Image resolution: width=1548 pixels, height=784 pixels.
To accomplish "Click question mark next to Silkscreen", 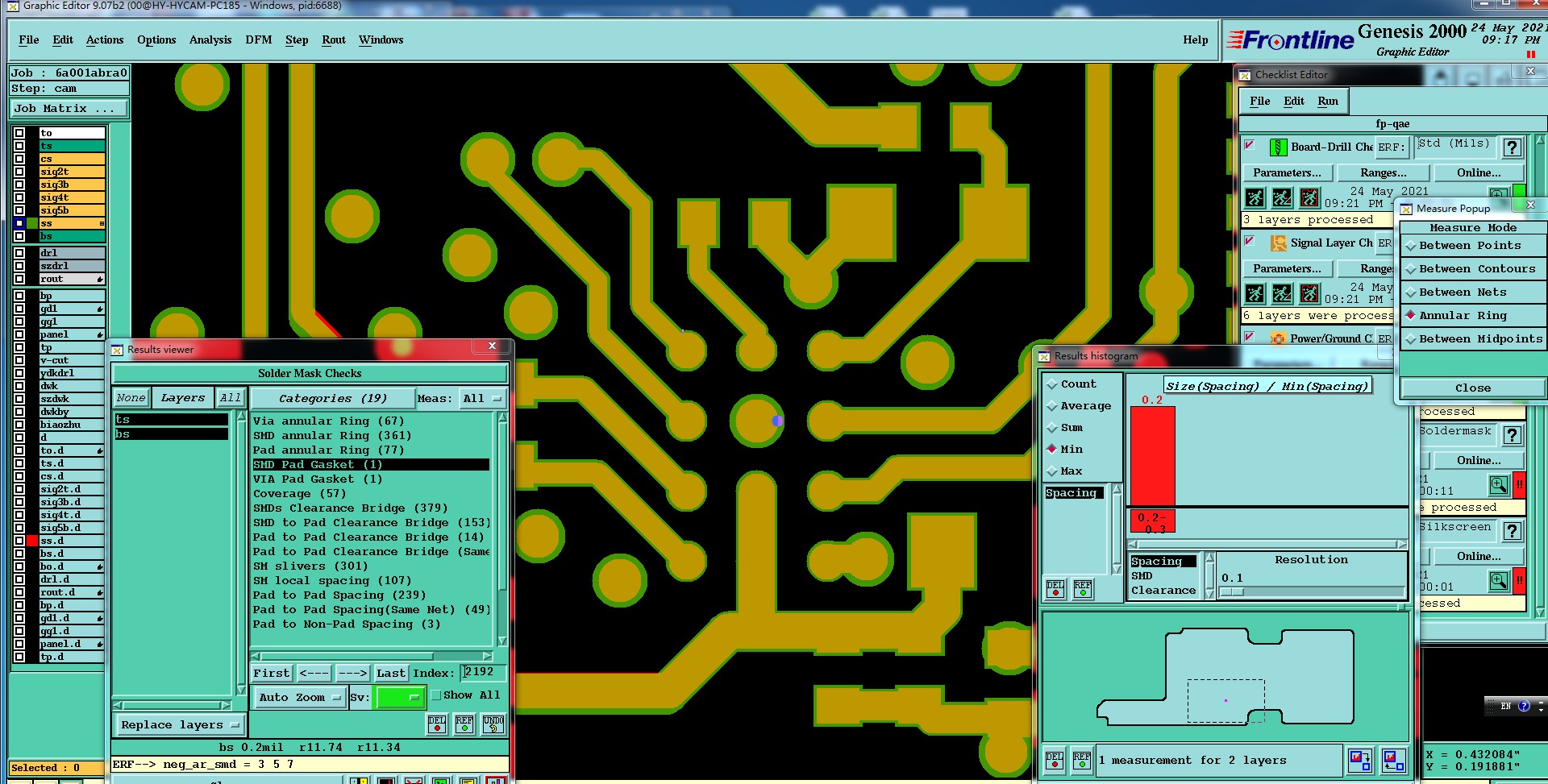I will (1513, 531).
